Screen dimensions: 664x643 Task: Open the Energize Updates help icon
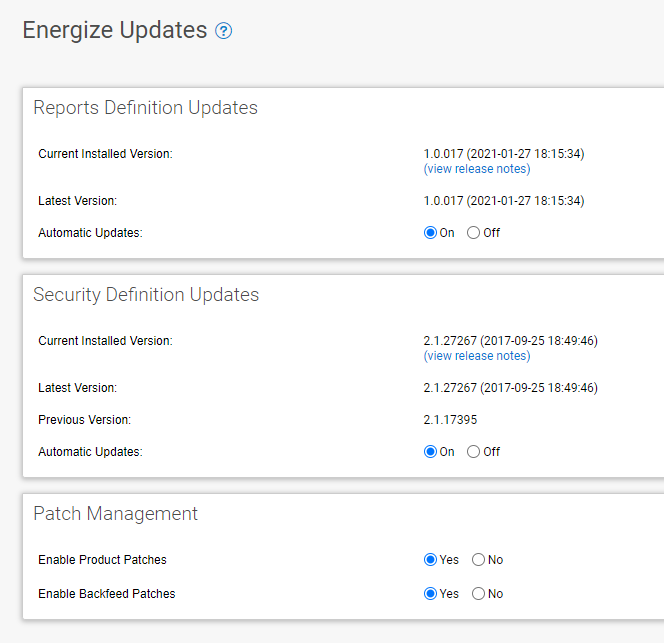coord(223,31)
